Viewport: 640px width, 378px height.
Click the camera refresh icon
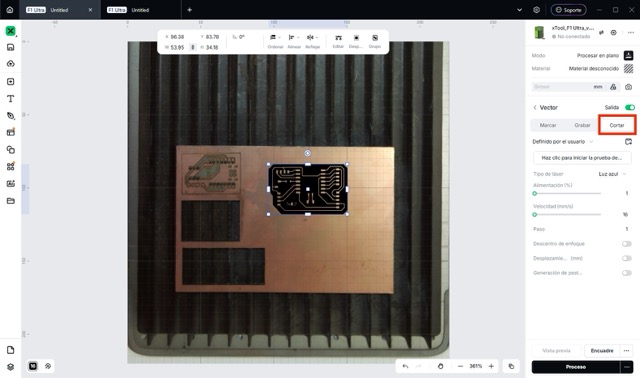(x=629, y=87)
